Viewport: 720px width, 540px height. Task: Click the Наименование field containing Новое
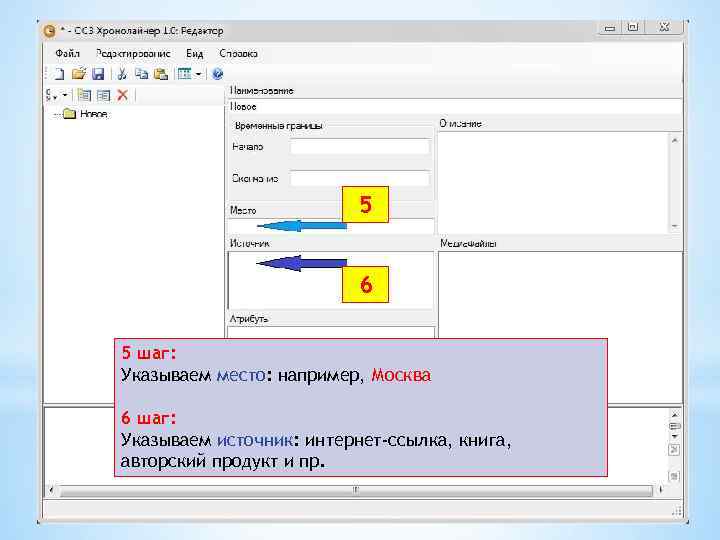click(455, 107)
